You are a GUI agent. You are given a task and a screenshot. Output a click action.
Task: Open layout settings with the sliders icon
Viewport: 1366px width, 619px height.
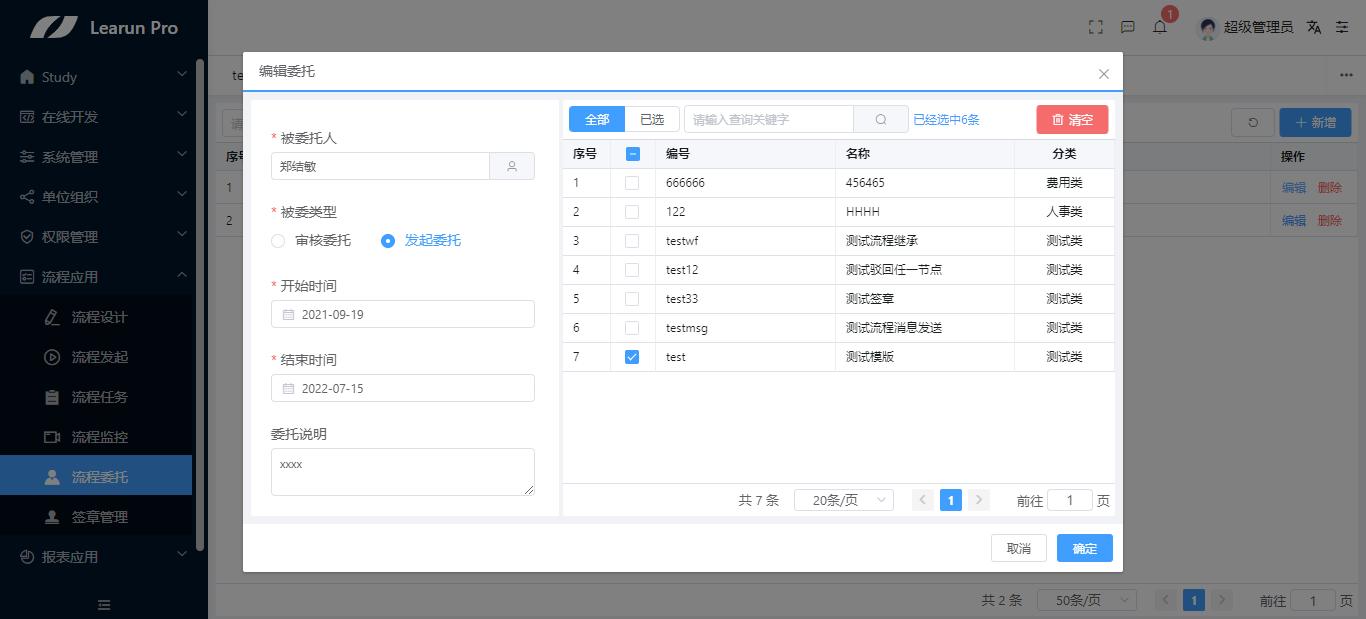point(1344,27)
